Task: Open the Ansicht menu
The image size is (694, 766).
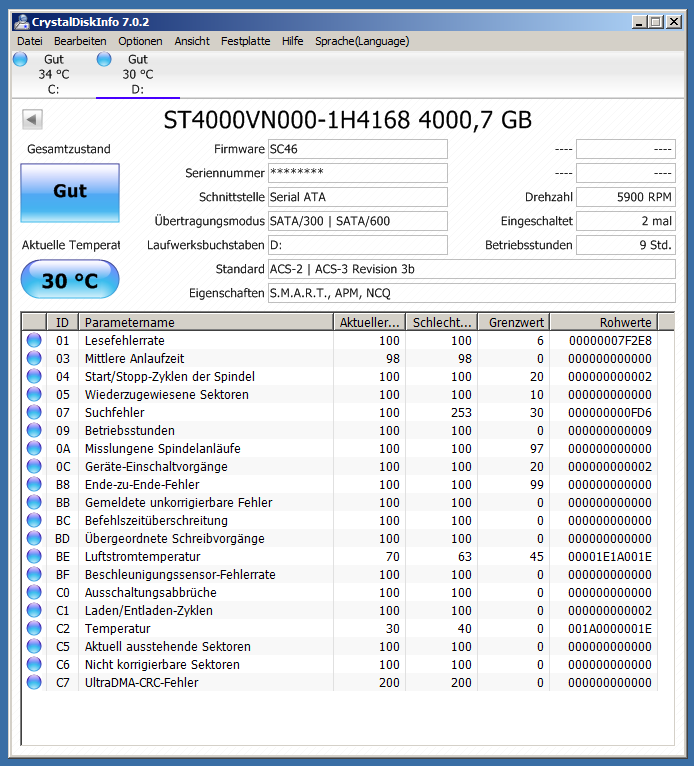Action: coord(192,41)
